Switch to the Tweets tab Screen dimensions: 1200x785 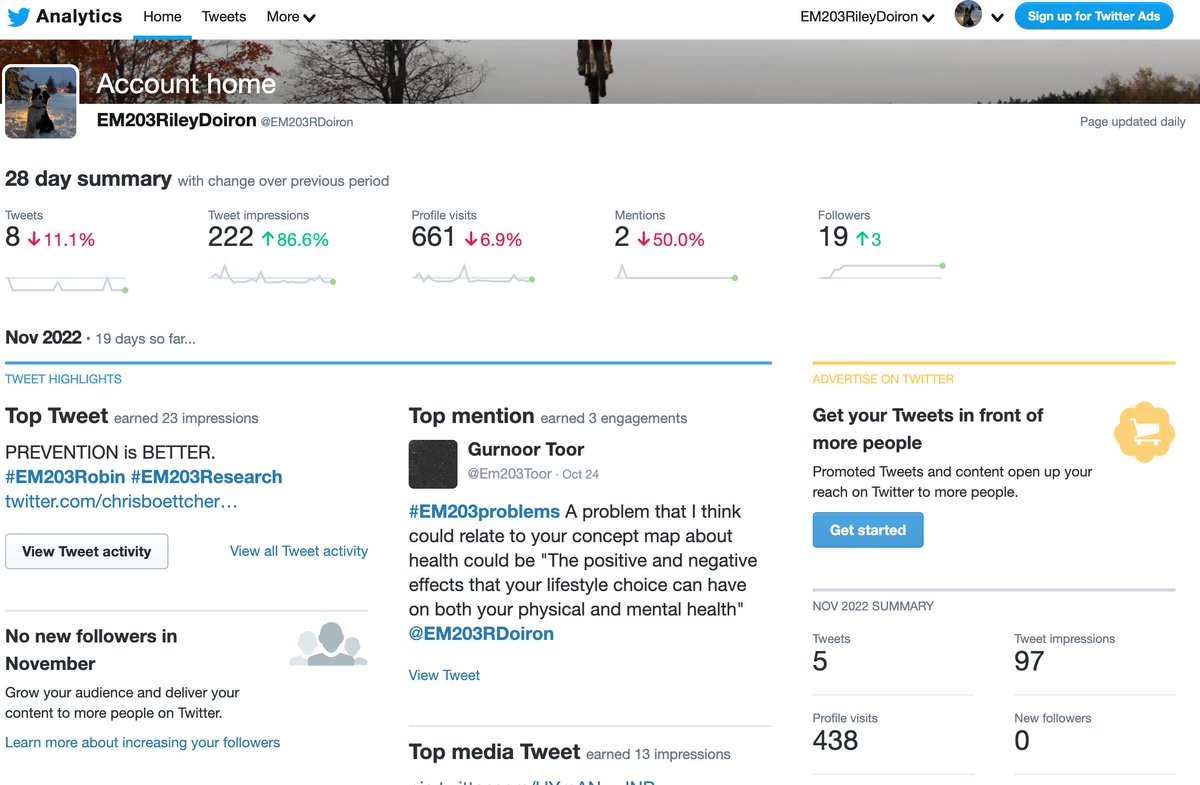point(224,17)
